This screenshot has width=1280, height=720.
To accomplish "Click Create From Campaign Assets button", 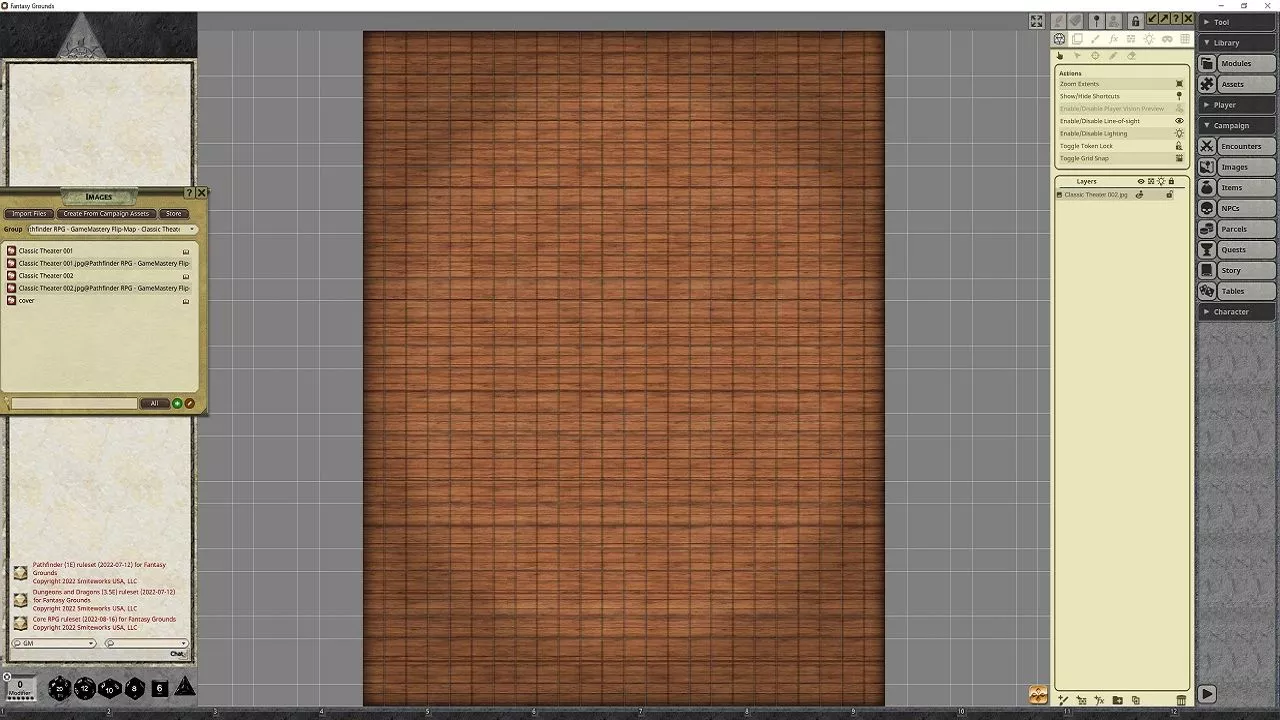I will (106, 213).
